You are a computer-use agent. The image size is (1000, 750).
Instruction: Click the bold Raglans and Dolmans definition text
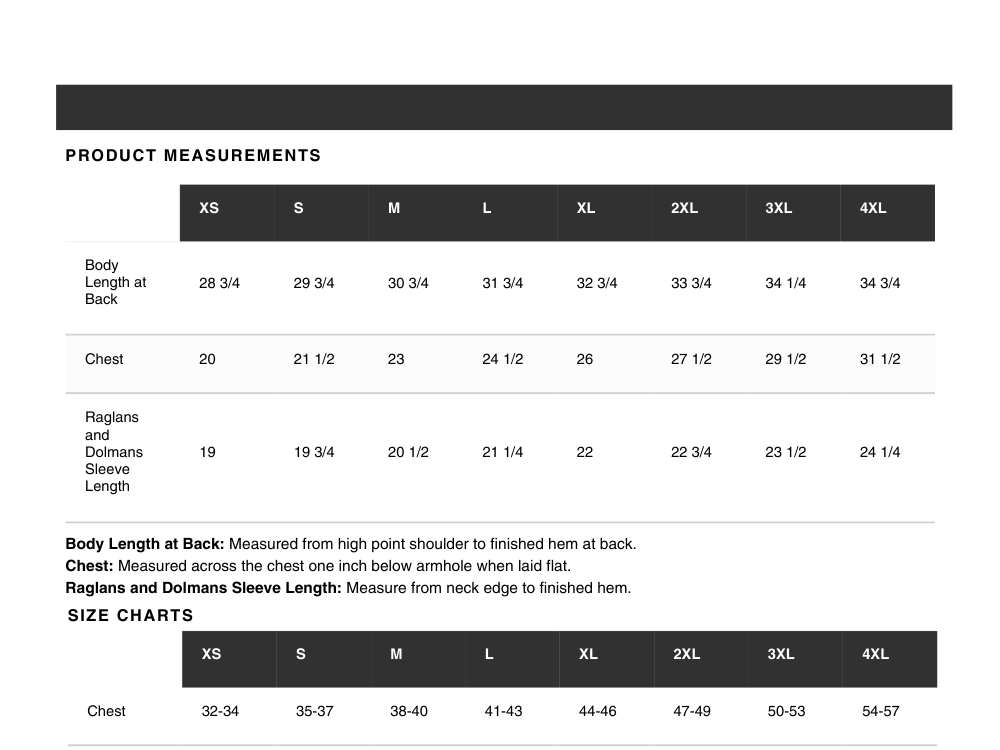pos(203,588)
